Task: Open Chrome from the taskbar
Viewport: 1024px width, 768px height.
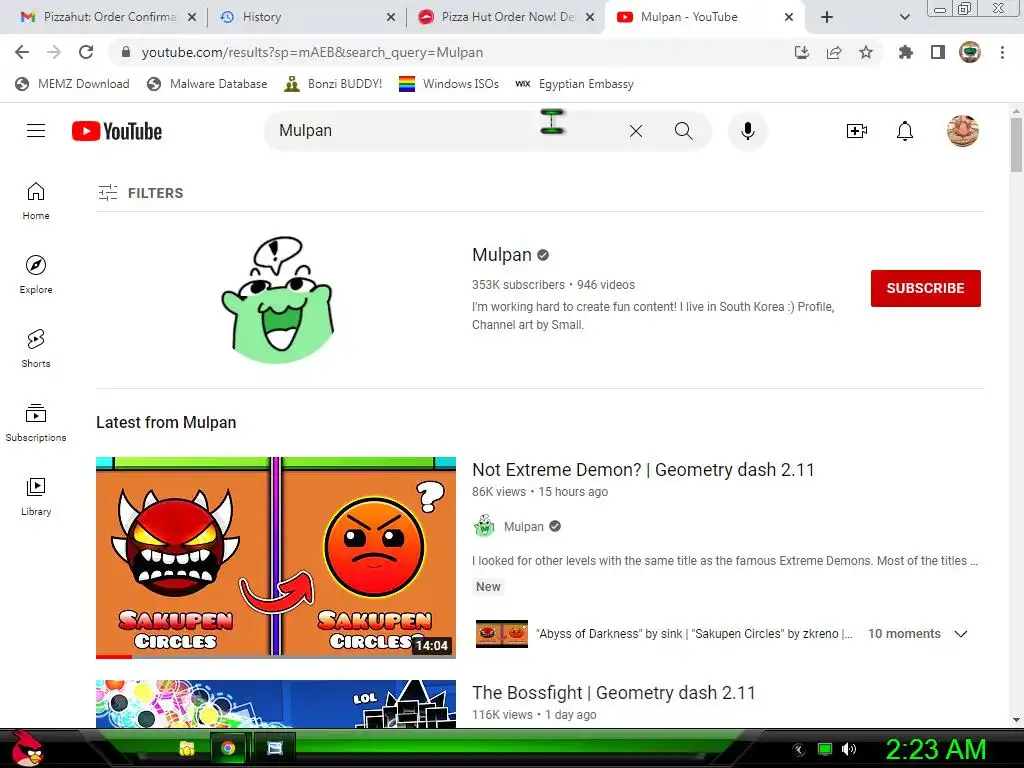Action: [x=228, y=748]
